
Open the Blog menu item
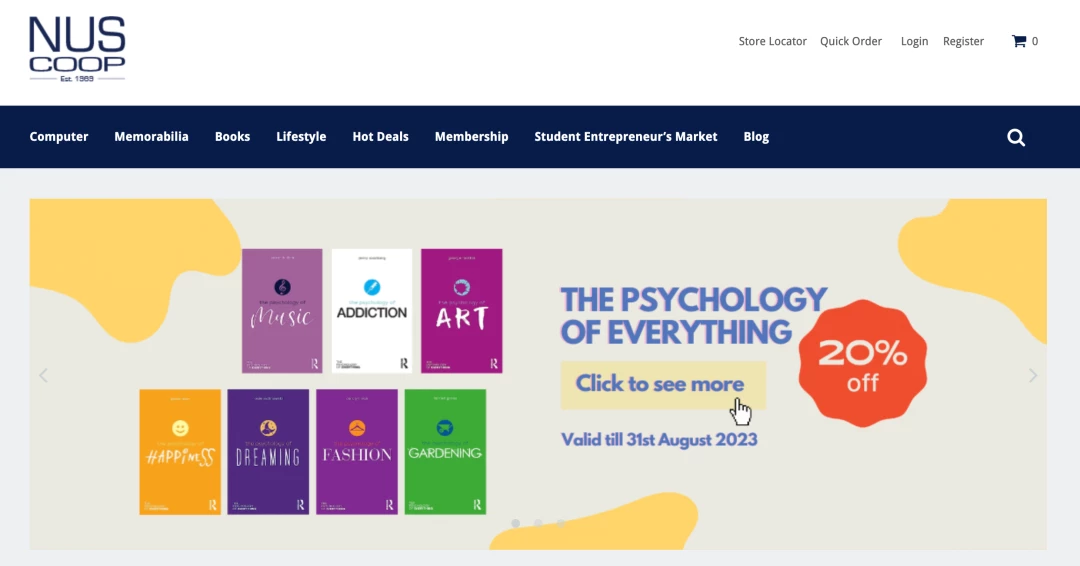click(x=756, y=137)
